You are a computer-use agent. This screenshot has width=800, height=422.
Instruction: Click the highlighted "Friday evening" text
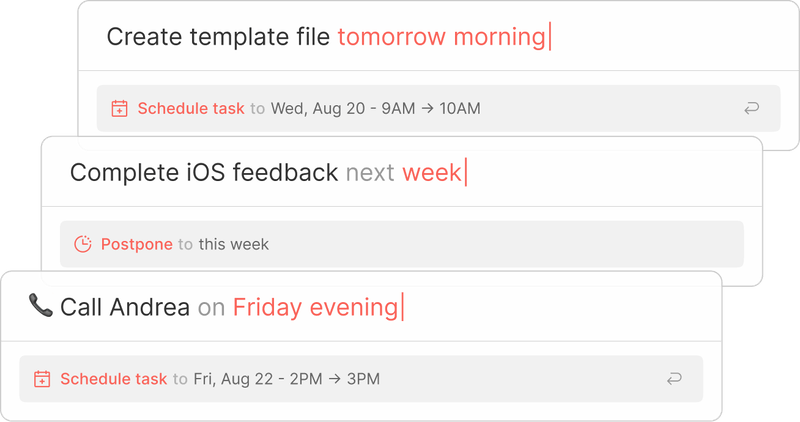point(315,308)
